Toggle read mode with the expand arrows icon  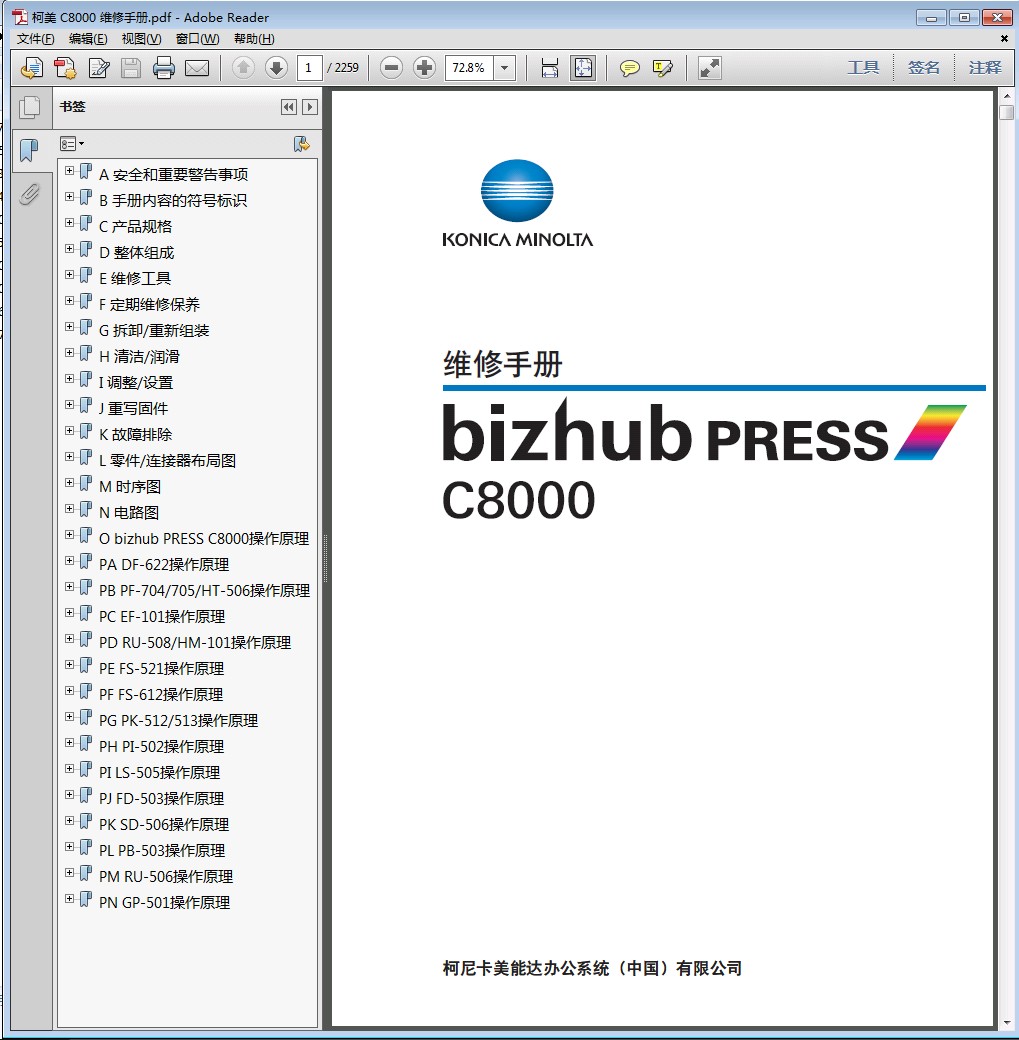point(709,68)
